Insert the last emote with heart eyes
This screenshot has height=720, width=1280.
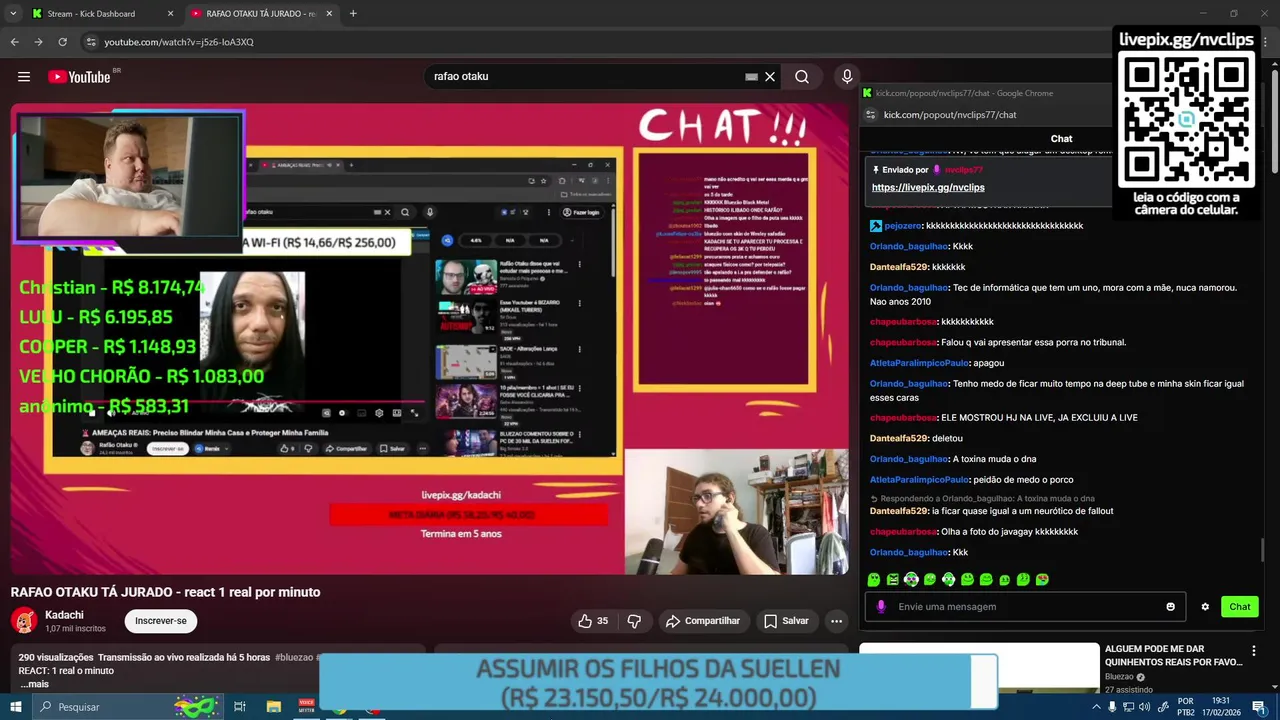pyautogui.click(x=1042, y=579)
